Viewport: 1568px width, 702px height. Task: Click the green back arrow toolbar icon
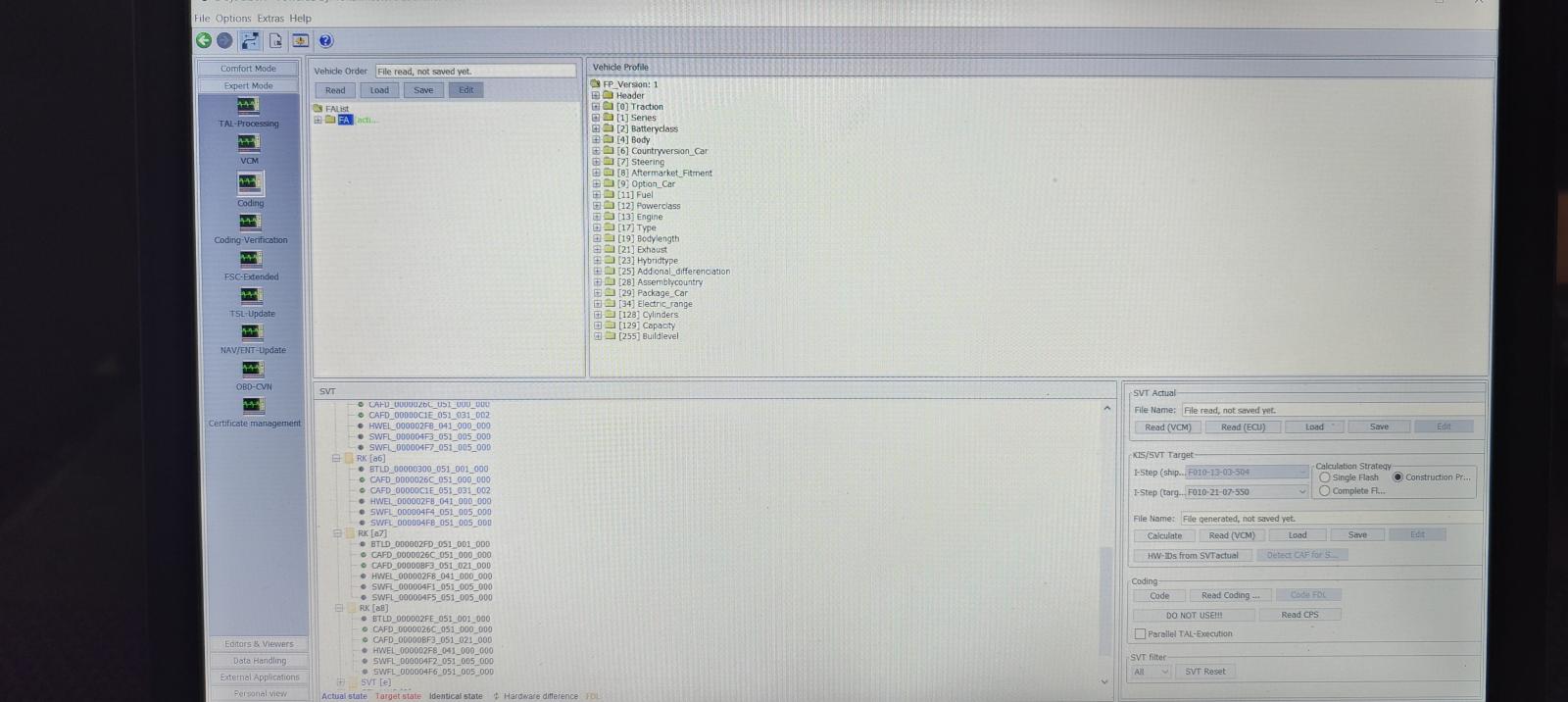tap(204, 40)
